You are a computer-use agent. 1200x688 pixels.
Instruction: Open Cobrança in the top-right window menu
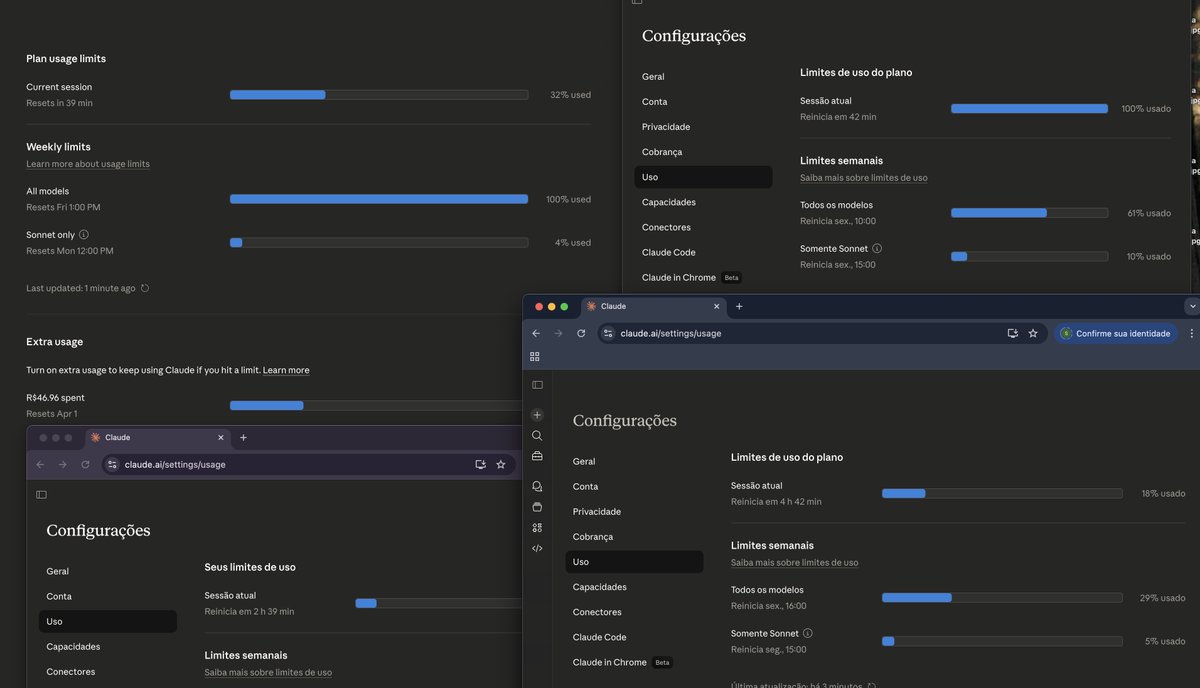tap(703, 152)
